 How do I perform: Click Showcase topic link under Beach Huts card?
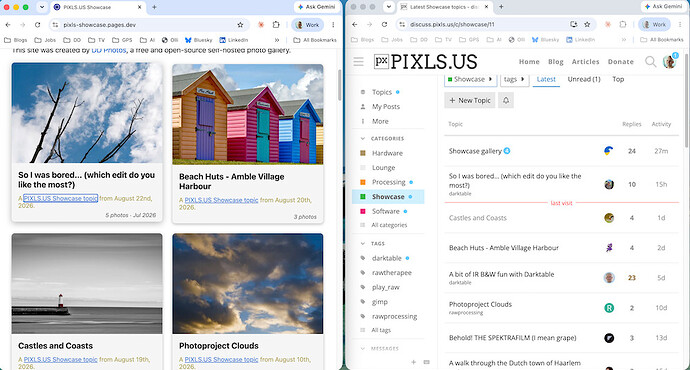coord(221,200)
